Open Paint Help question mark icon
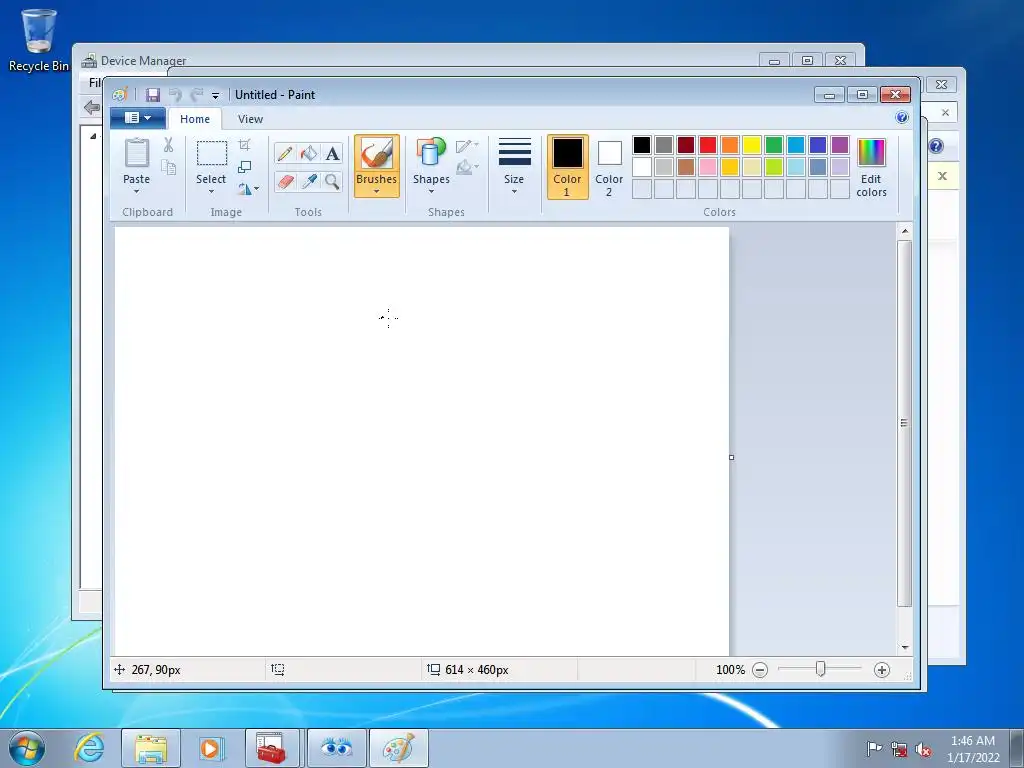 (902, 118)
